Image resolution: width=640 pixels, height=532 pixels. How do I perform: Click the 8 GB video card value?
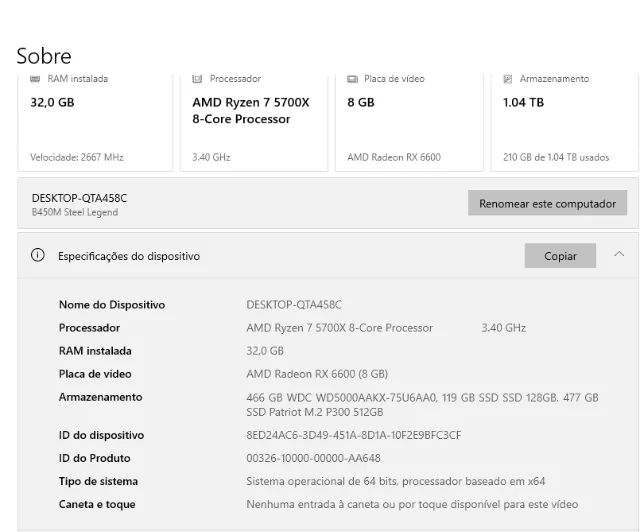pos(361,102)
